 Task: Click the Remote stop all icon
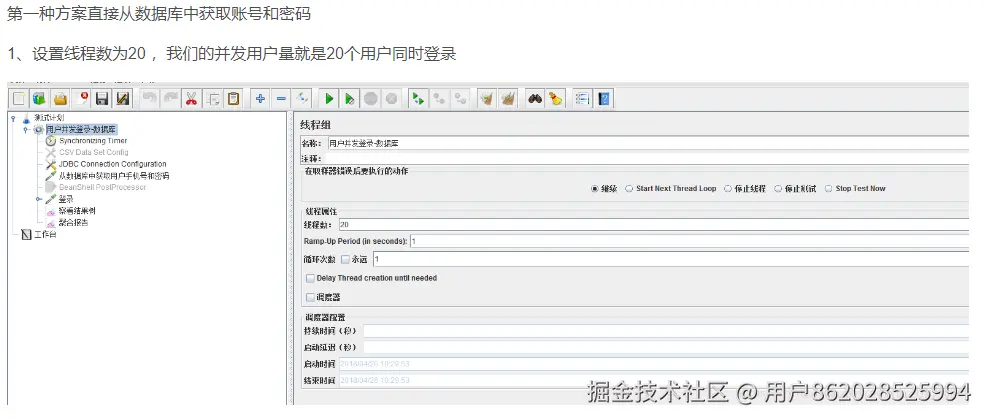coord(439,99)
